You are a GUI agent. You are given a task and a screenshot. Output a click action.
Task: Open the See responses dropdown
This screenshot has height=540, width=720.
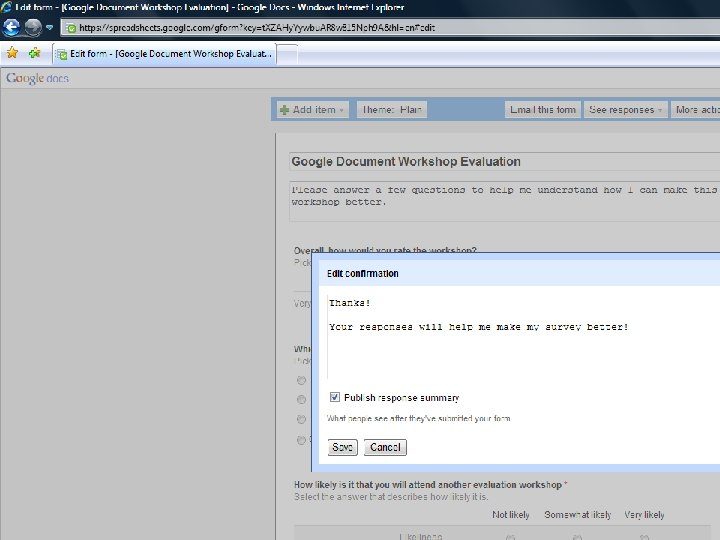click(x=625, y=110)
